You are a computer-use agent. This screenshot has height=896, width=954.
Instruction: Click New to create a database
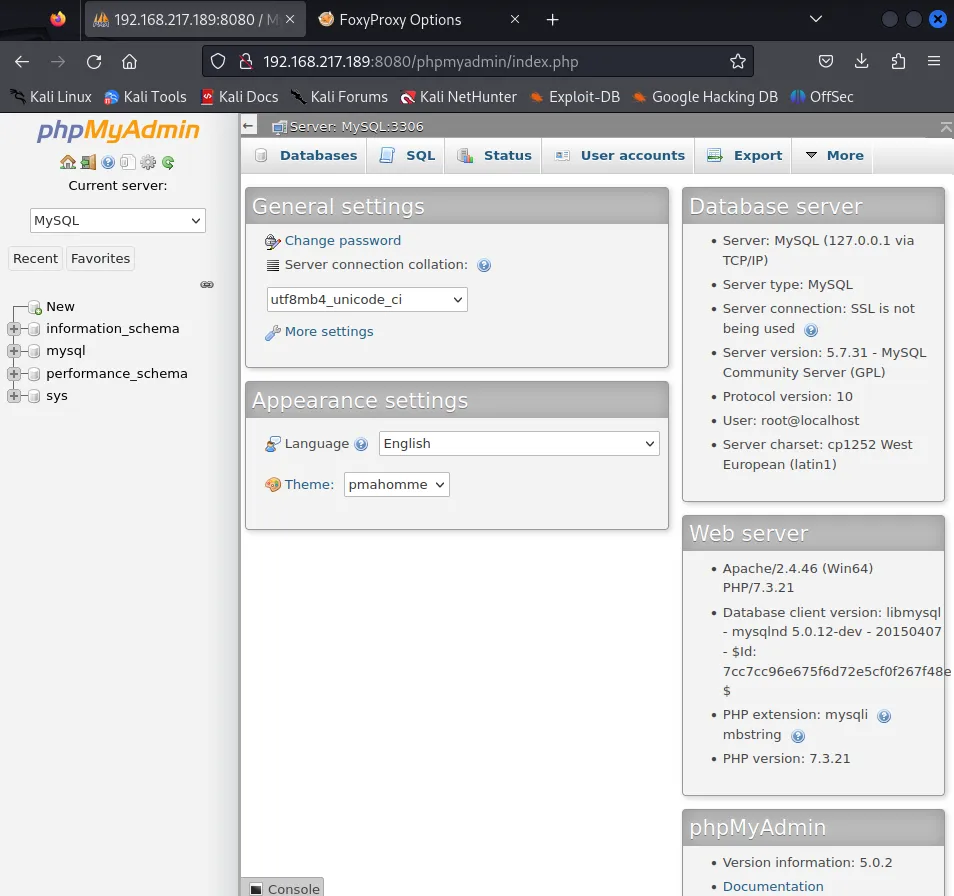click(x=60, y=307)
